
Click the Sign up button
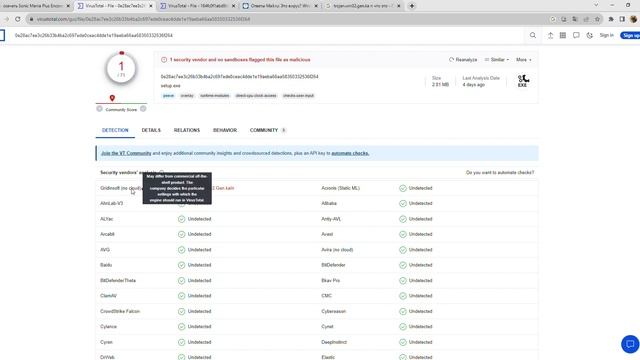click(x=630, y=36)
